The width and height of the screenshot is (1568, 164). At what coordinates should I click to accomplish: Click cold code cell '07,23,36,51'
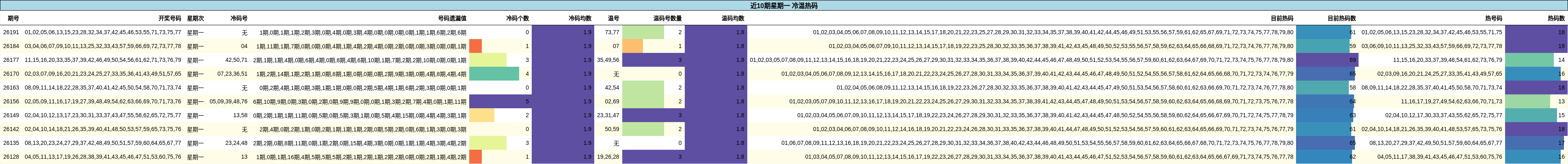(233, 74)
